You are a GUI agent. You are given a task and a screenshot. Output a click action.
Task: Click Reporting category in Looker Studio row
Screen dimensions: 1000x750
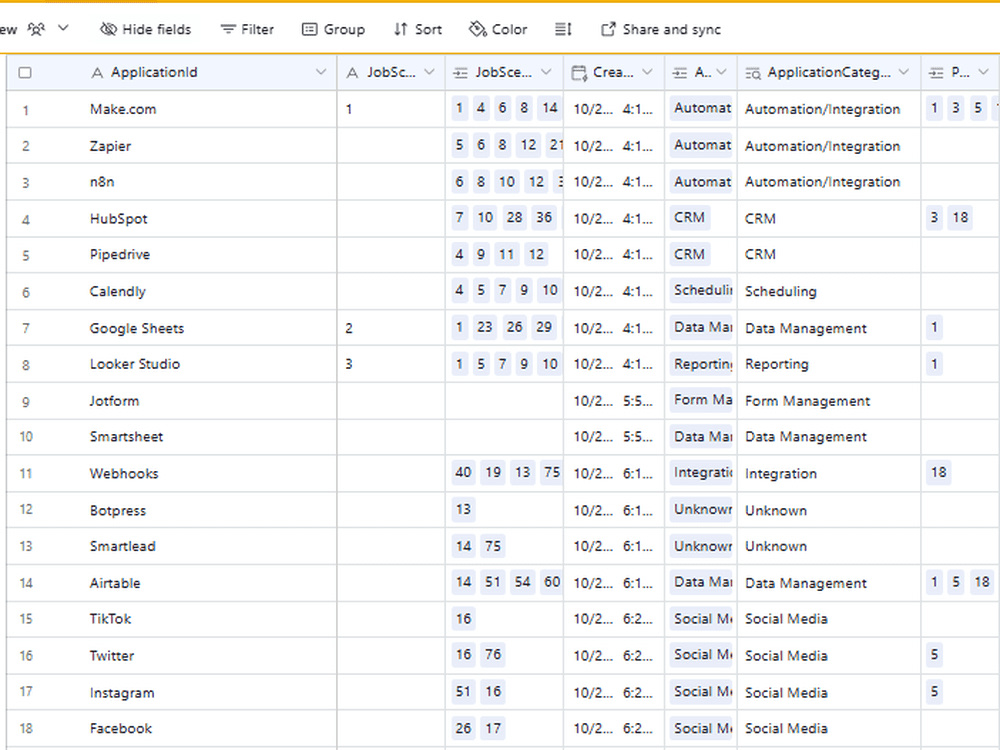(x=777, y=364)
